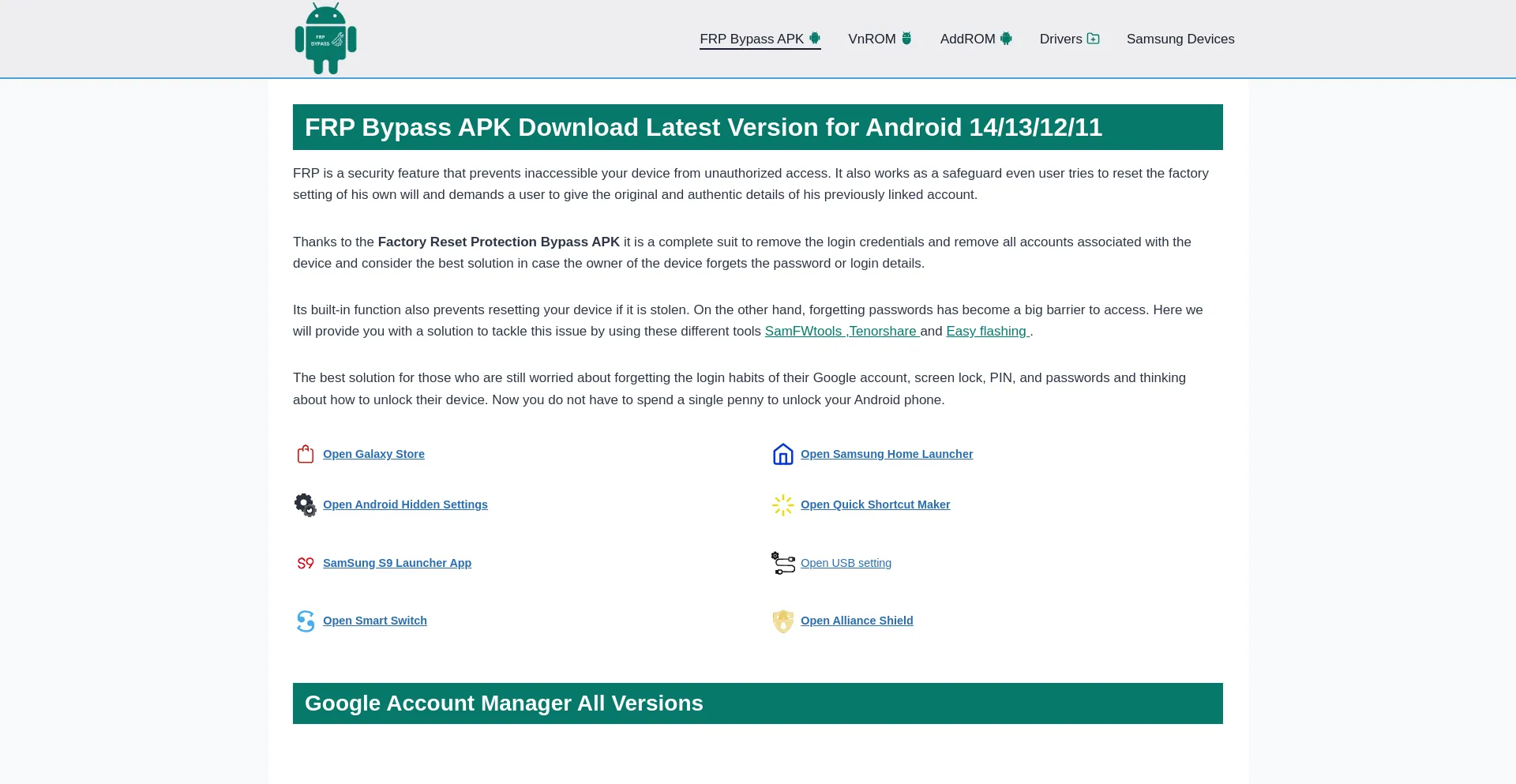The width and height of the screenshot is (1516, 784).
Task: Click the Android icon beside FRP Bypass APK
Action: [815, 38]
